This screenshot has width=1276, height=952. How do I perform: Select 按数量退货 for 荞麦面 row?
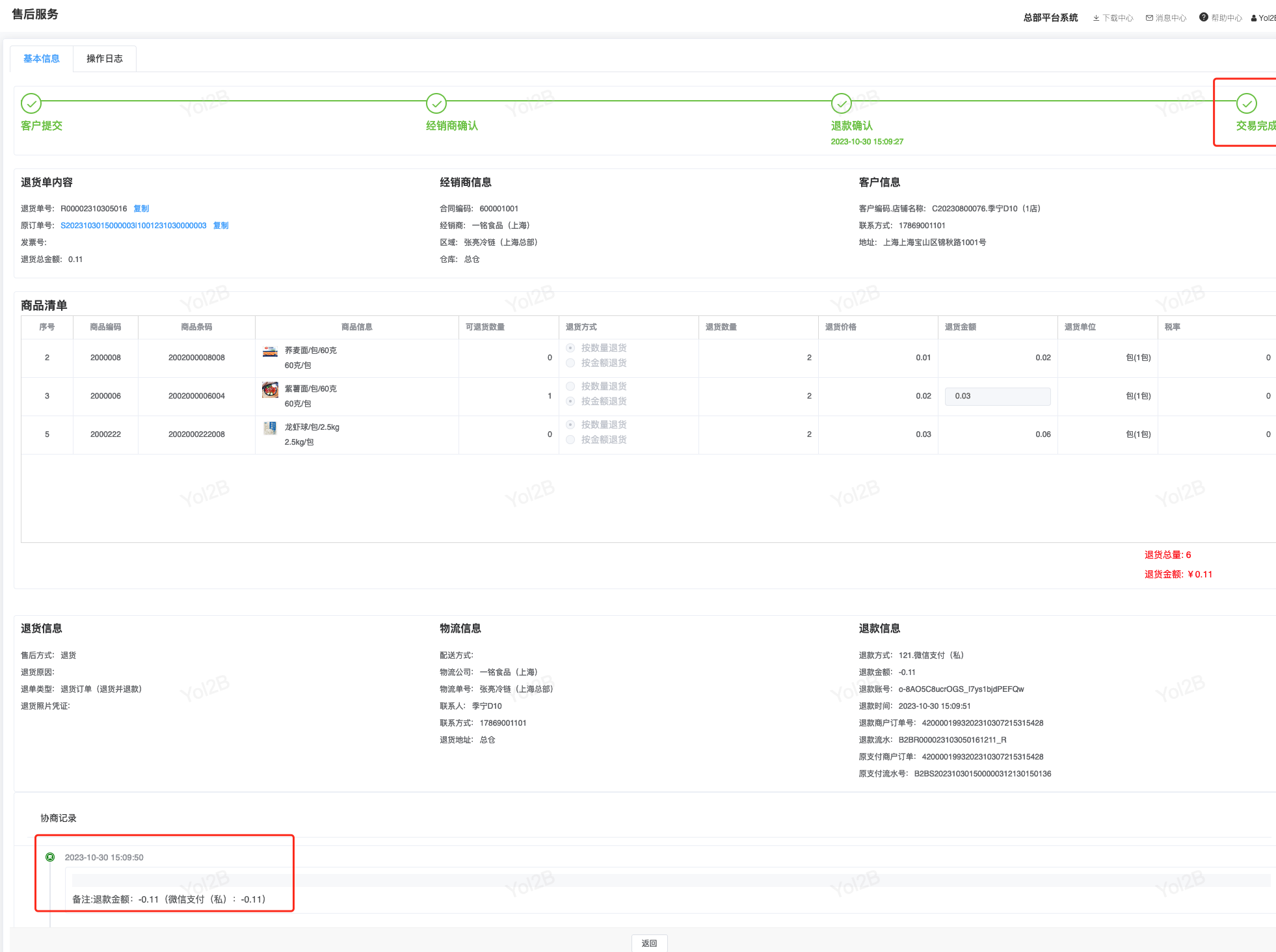[570, 348]
